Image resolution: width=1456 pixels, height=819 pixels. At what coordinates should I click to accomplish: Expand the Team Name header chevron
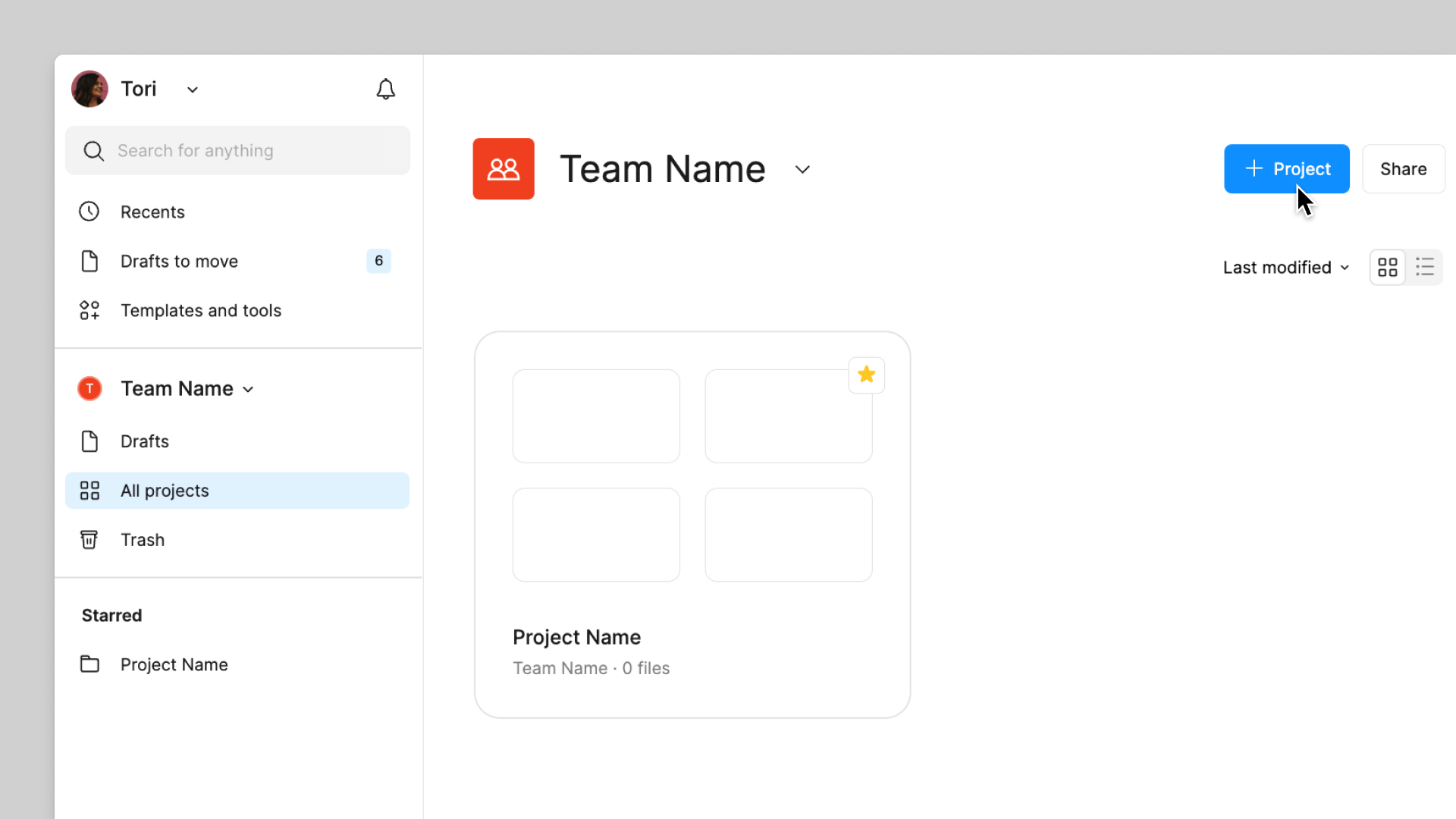pos(802,169)
